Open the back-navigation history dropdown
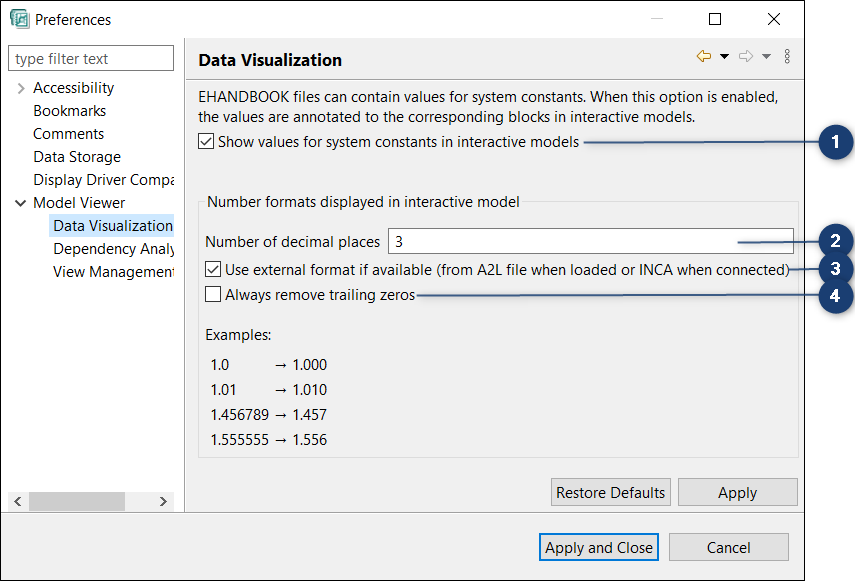 723,56
